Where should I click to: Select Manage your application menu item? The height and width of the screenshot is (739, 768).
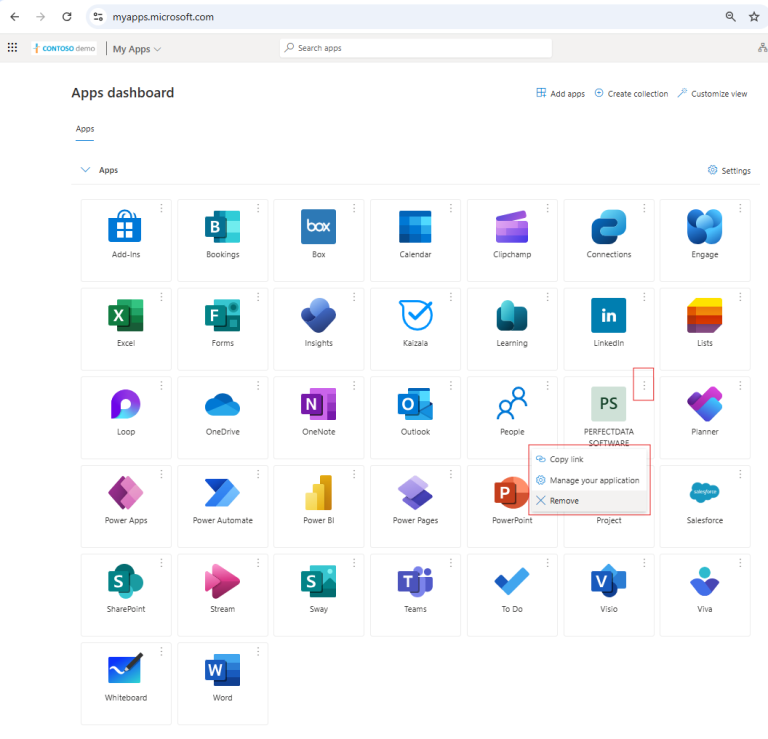(594, 480)
